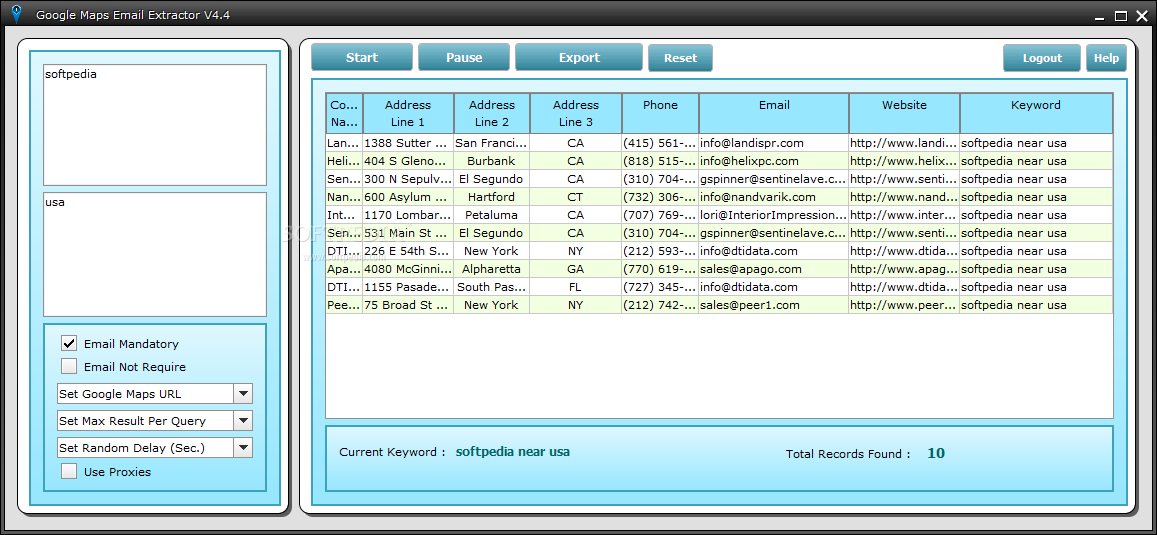1157x535 pixels.
Task: Click the http://www.peer website cell
Action: 904,305
